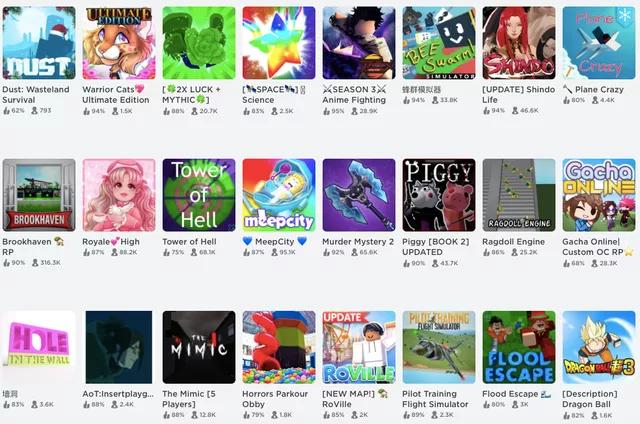Click the Pilot Training Flight Simulator title
This screenshot has width=640, height=424.
coord(435,399)
